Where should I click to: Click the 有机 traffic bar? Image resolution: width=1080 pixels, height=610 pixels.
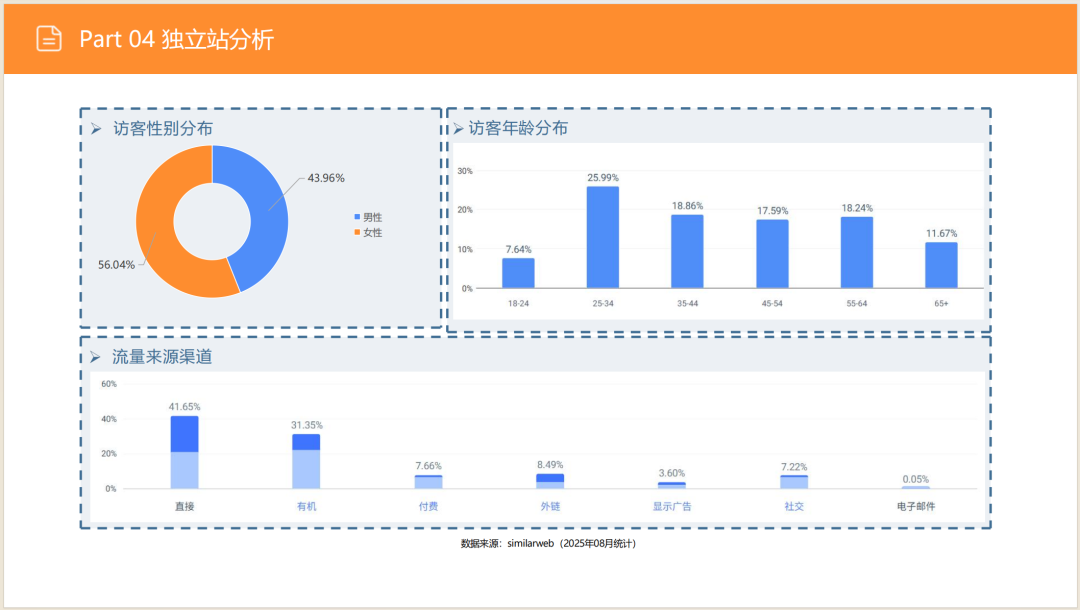[306, 461]
